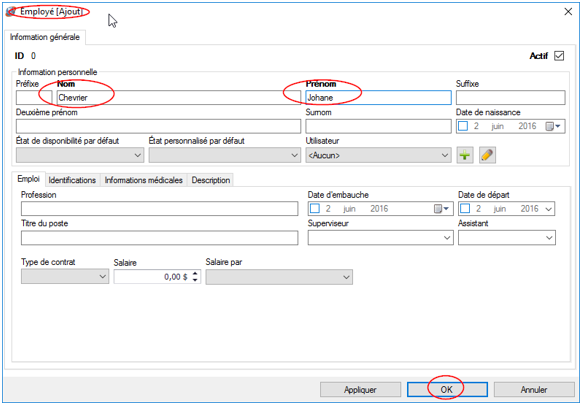The width and height of the screenshot is (582, 405).
Task: Open the Salaire par dropdown
Action: pyautogui.click(x=279, y=277)
